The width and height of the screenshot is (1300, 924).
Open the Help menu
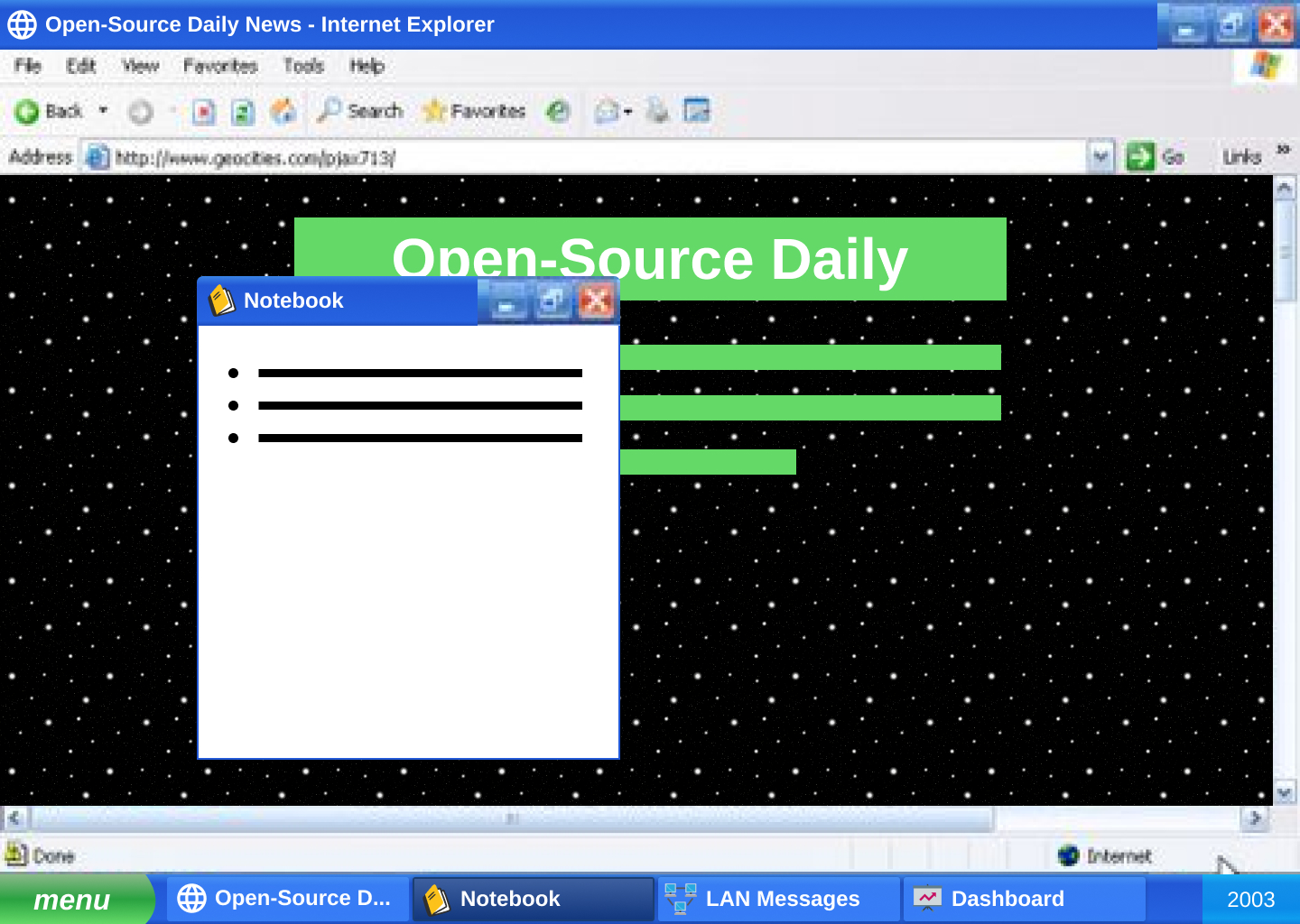367,66
